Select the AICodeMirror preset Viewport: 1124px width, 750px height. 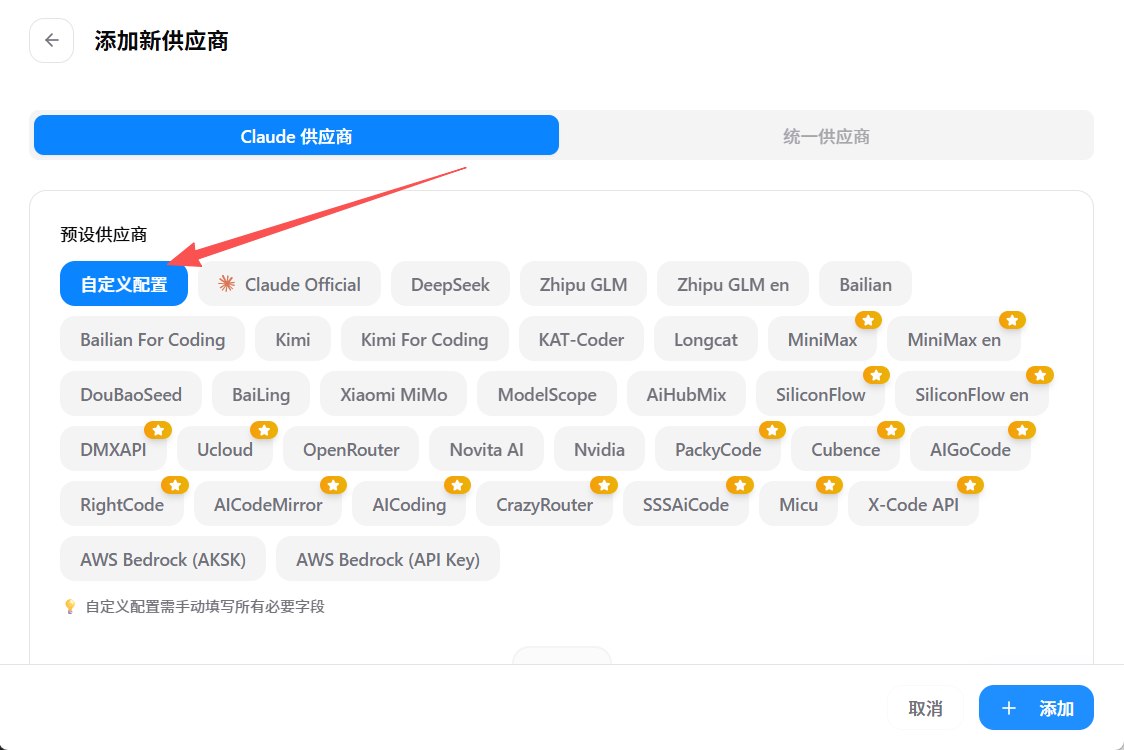tap(268, 505)
